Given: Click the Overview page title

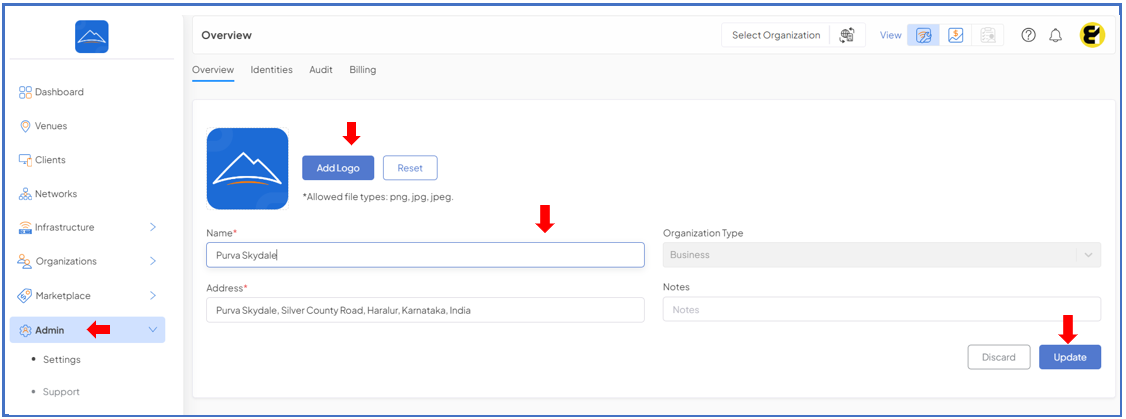Looking at the screenshot, I should point(226,35).
